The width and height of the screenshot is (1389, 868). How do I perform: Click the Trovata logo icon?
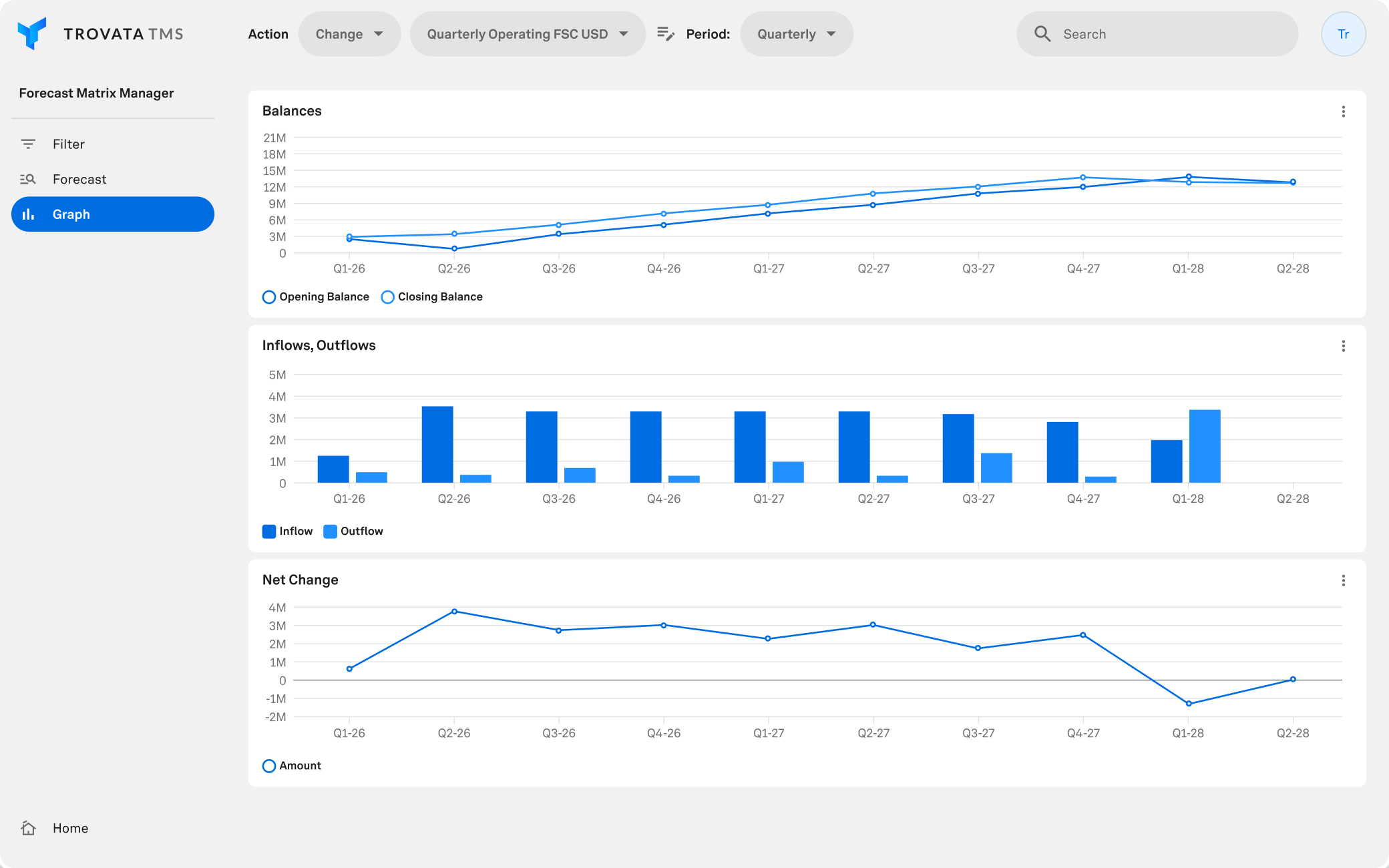coord(31,33)
